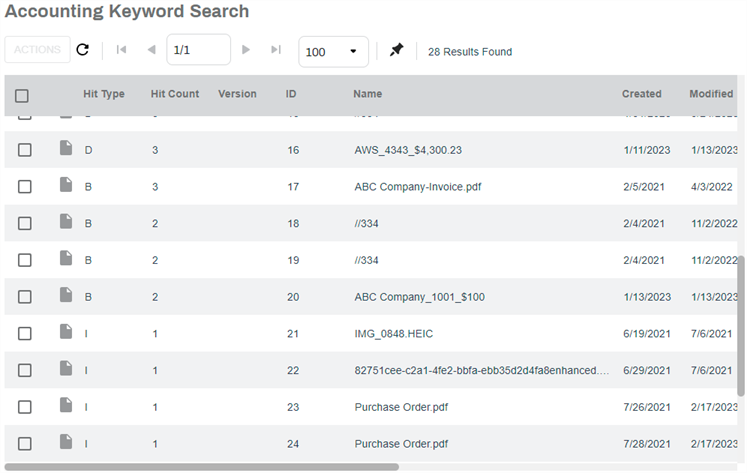Click created date 6/29/2021

[x=647, y=370]
